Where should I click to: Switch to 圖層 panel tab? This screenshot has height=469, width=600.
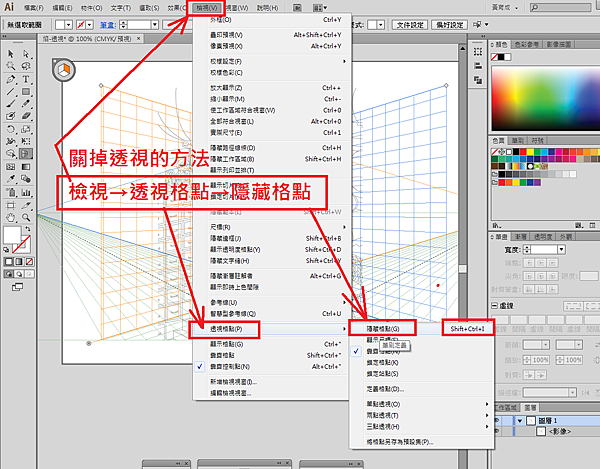[x=530, y=408]
